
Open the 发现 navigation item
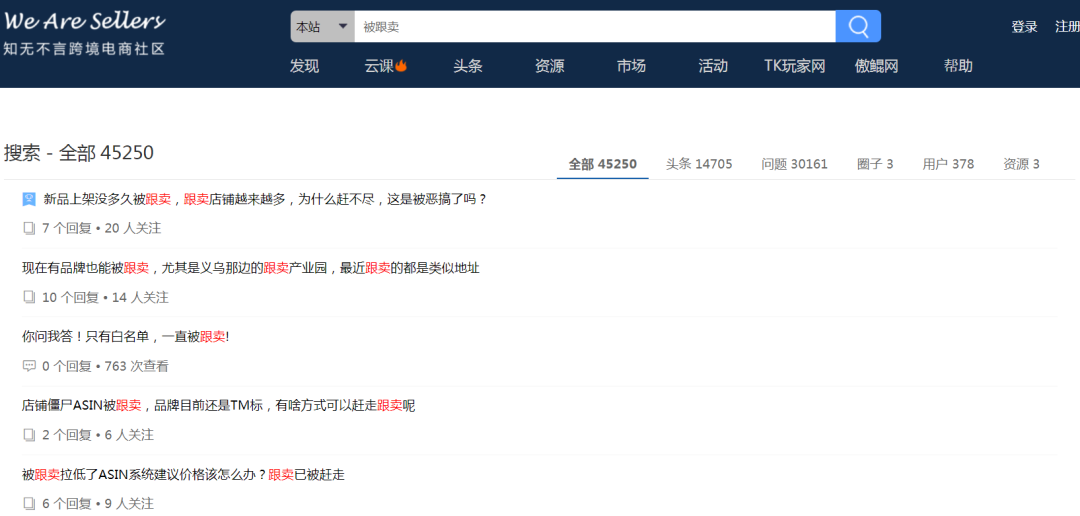[304, 66]
